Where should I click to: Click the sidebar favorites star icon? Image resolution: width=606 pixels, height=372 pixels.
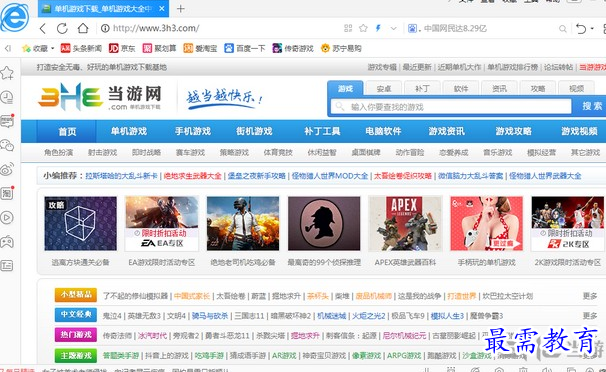7,73
